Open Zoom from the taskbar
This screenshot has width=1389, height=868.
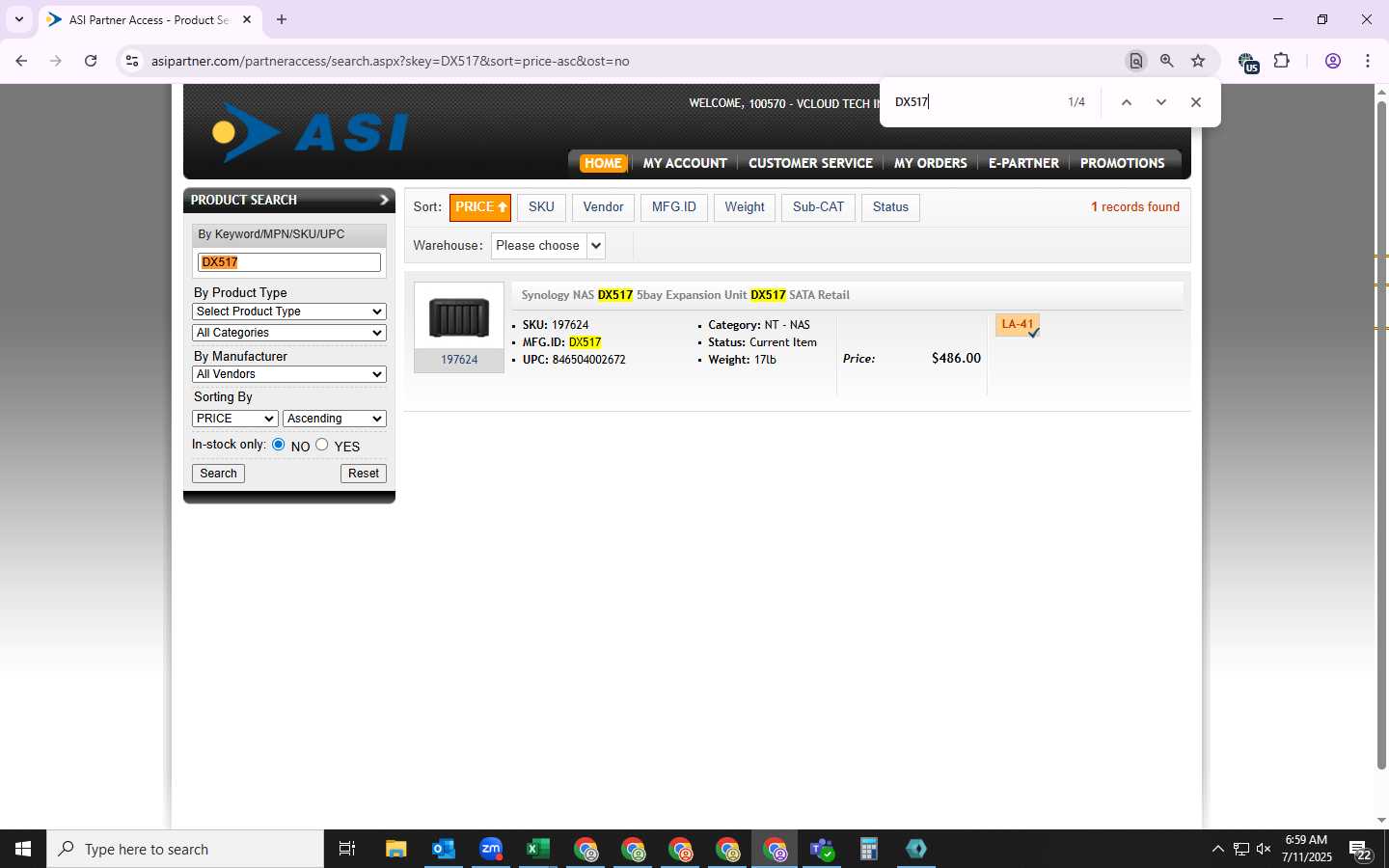[x=491, y=849]
